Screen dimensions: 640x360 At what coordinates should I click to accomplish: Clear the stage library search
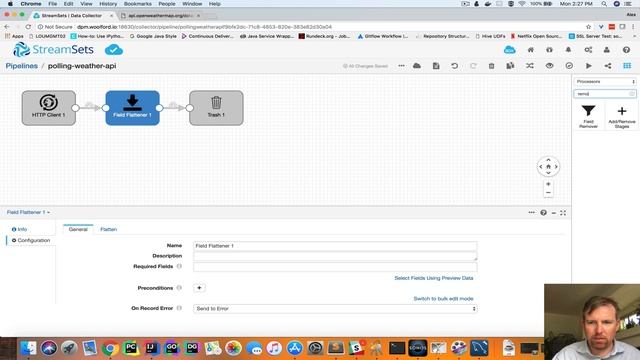pos(632,94)
